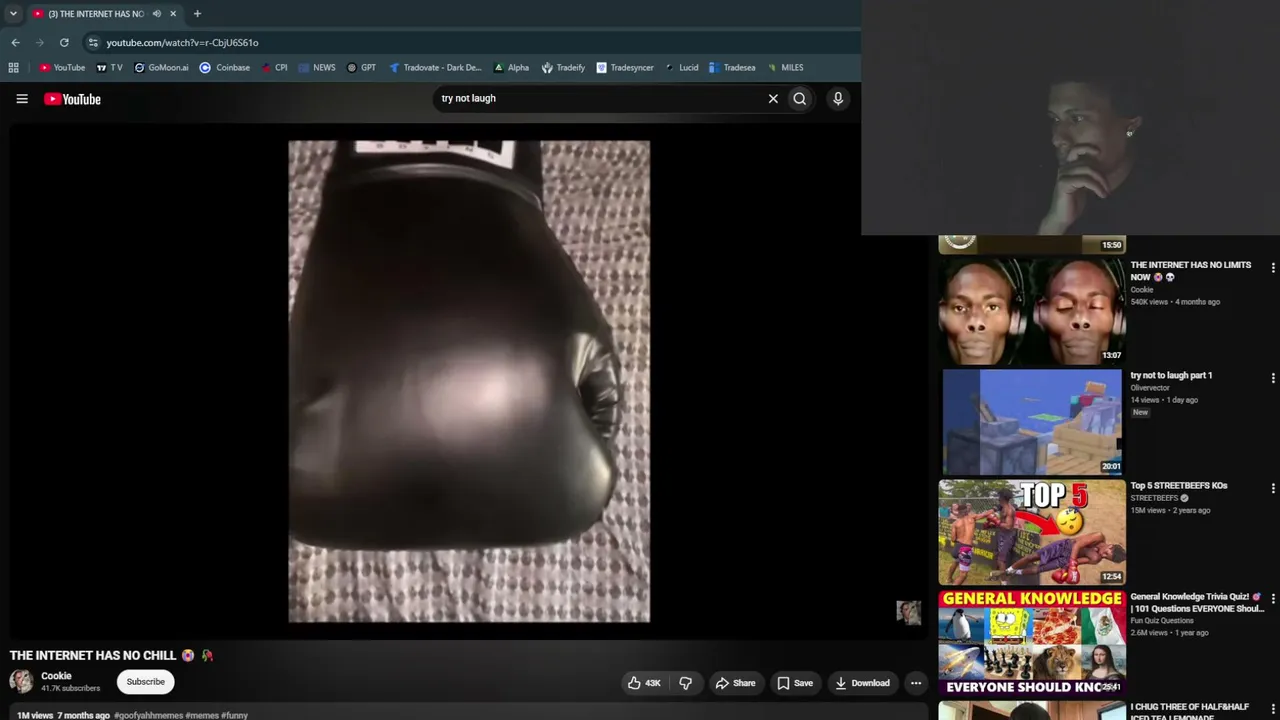
Task: Open 'Top 5 STREETBEEFS KOs' video title
Action: pos(1179,486)
